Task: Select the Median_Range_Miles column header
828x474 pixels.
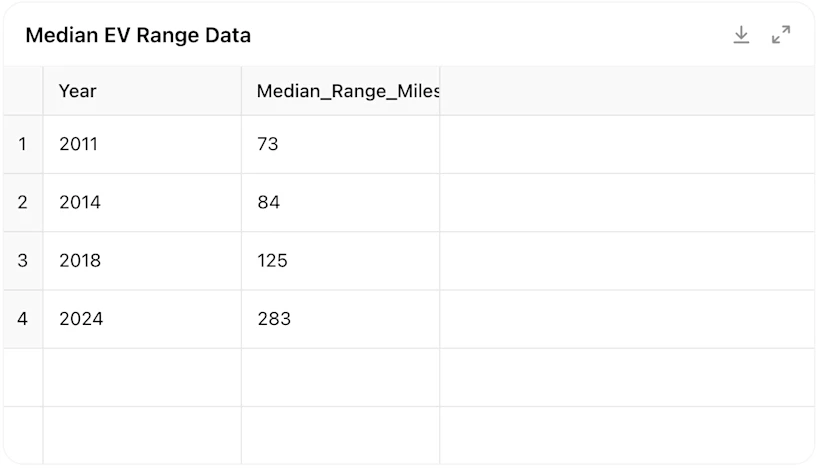Action: (341, 91)
